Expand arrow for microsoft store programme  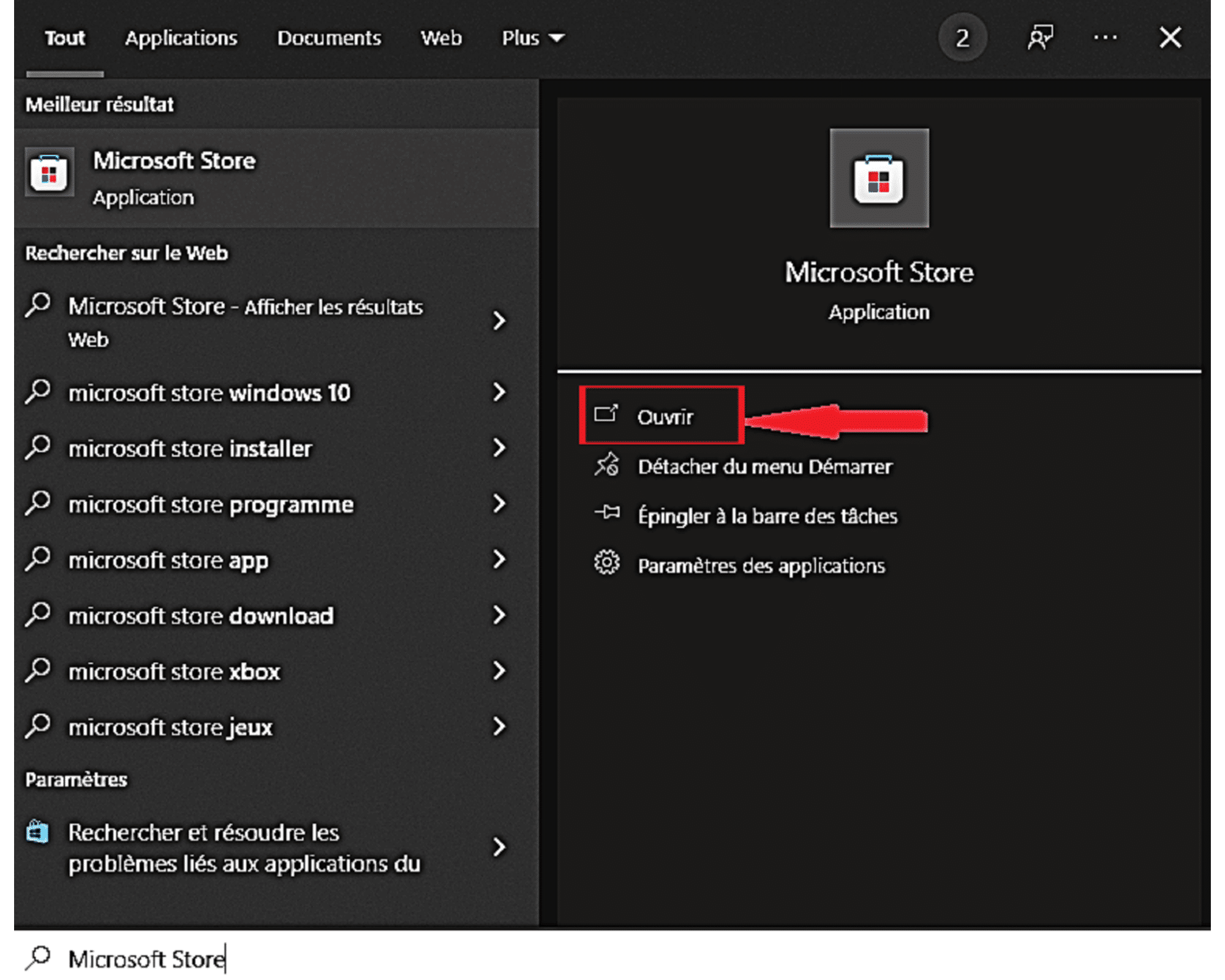pyautogui.click(x=499, y=503)
